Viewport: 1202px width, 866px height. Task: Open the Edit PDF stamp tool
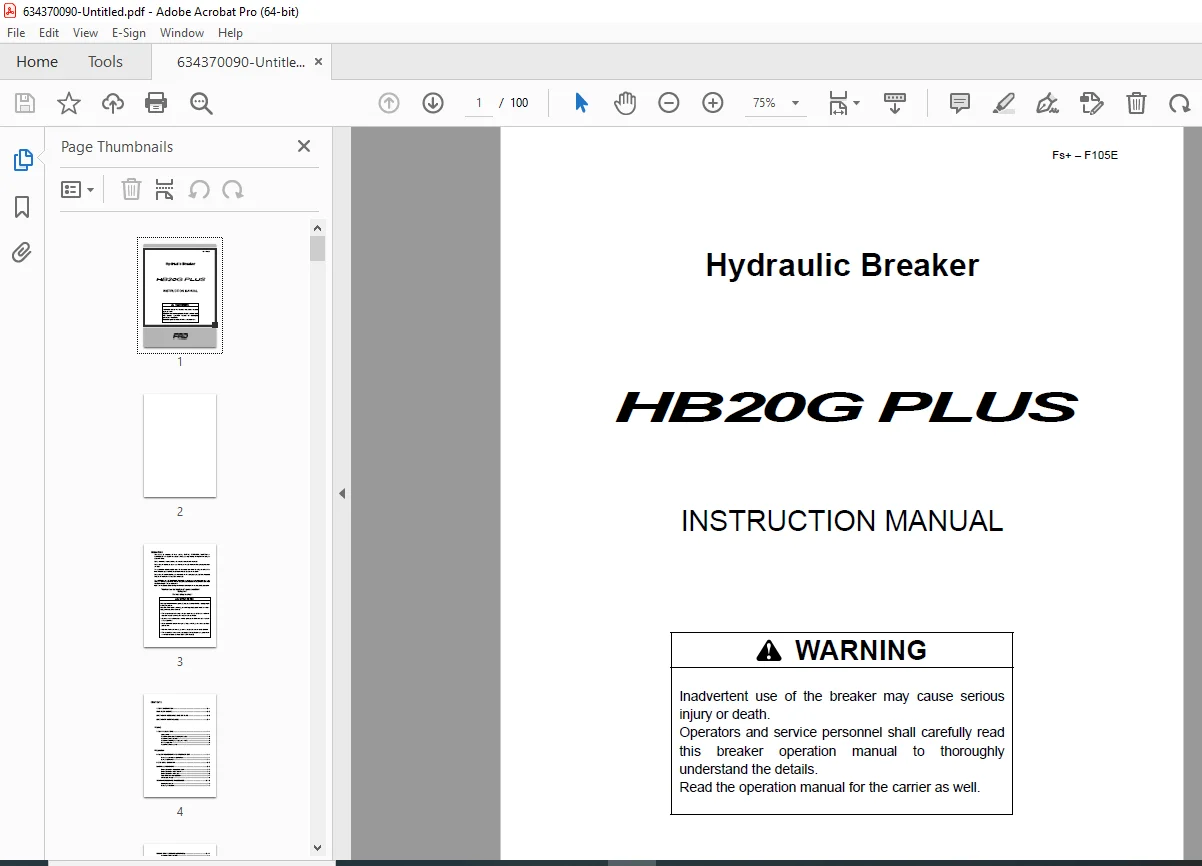tap(1091, 103)
